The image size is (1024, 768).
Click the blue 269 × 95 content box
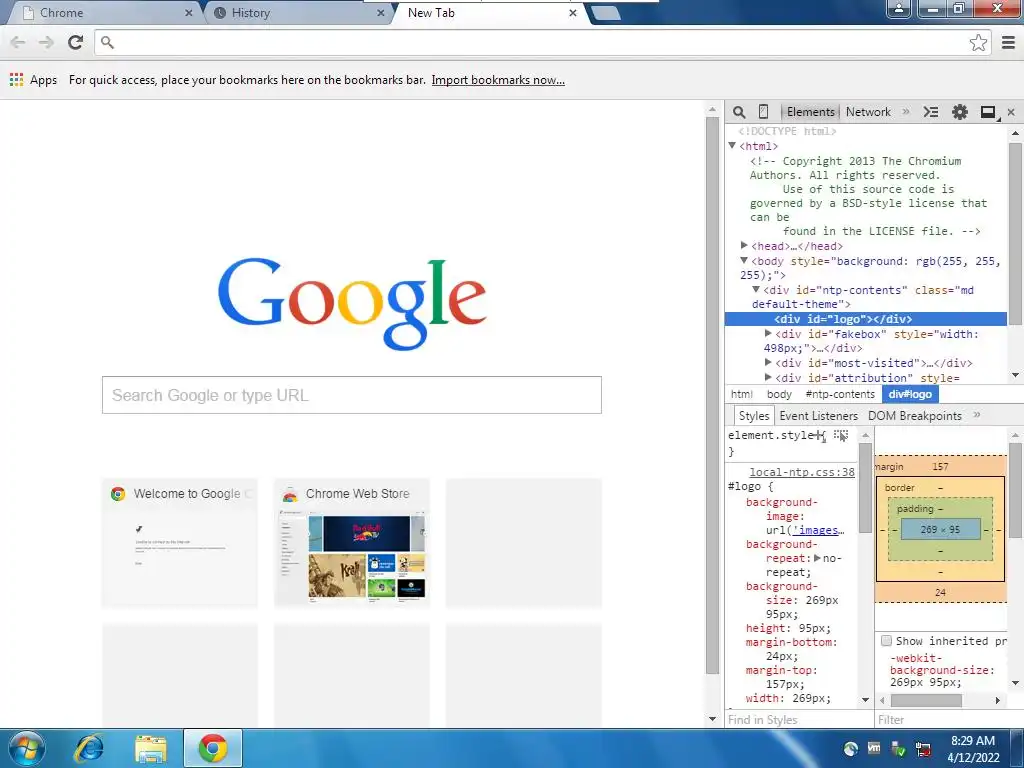point(940,530)
